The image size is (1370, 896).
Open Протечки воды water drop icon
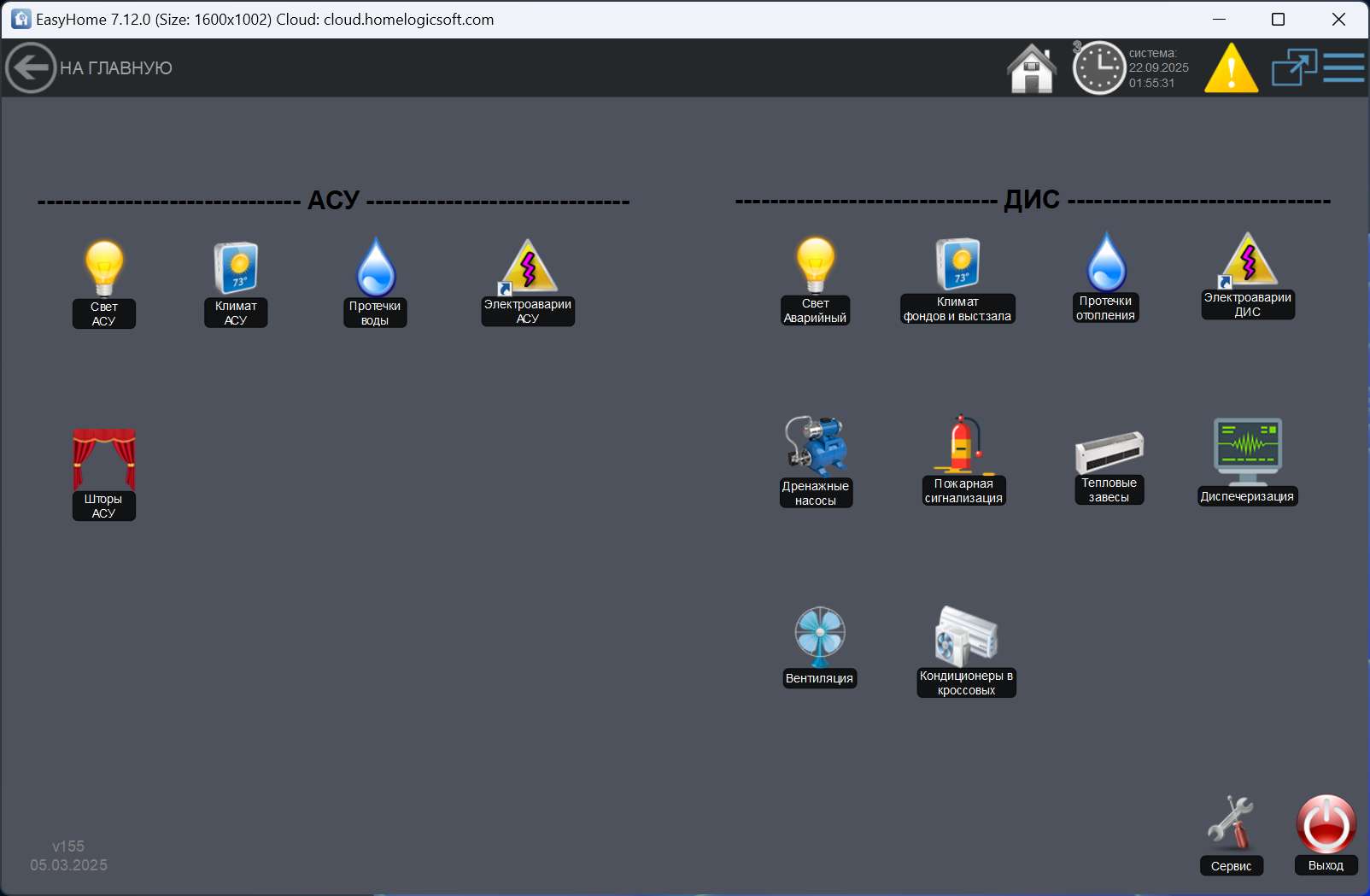[375, 268]
